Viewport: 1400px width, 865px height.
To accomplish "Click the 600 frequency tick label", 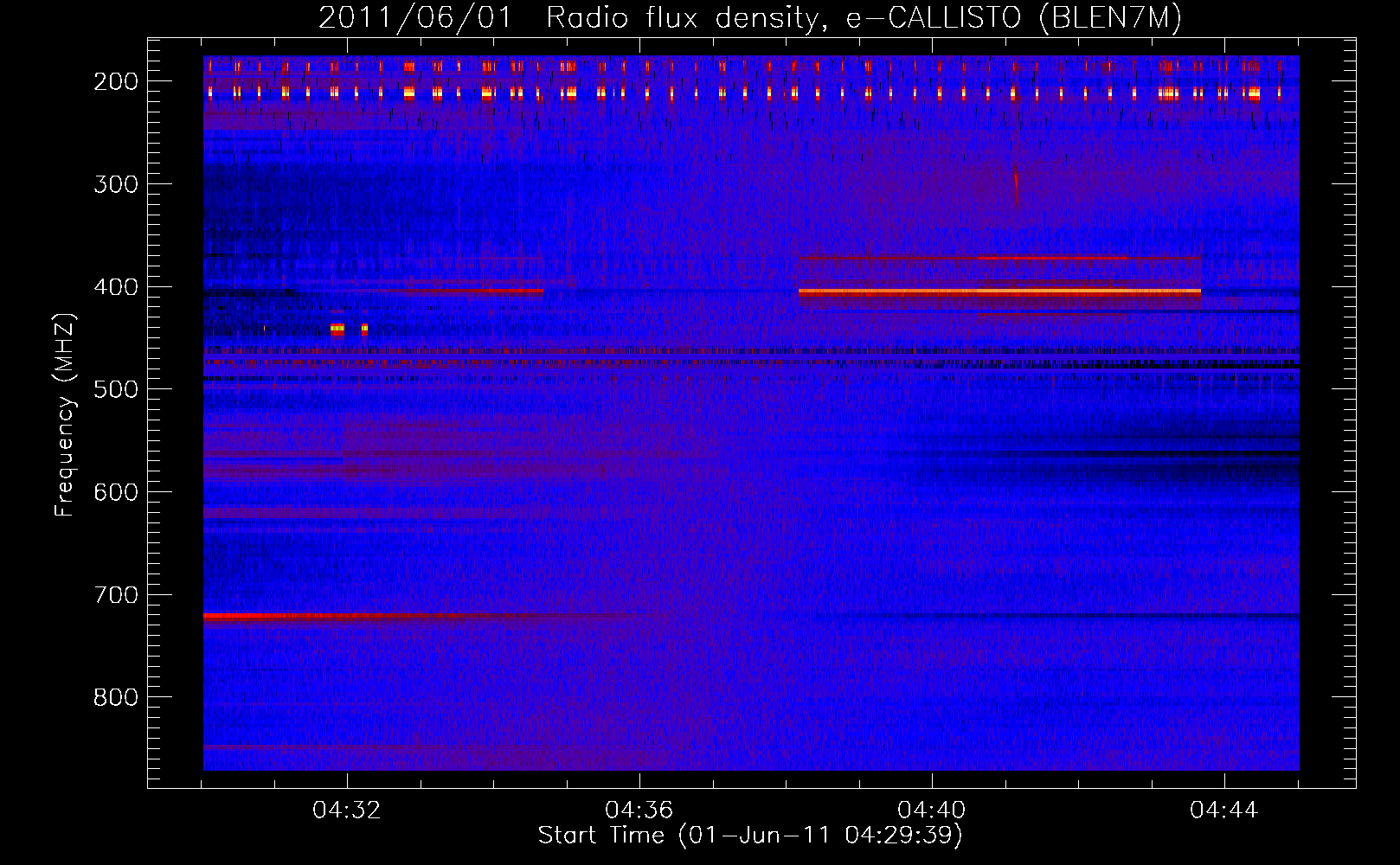I will click(x=116, y=492).
